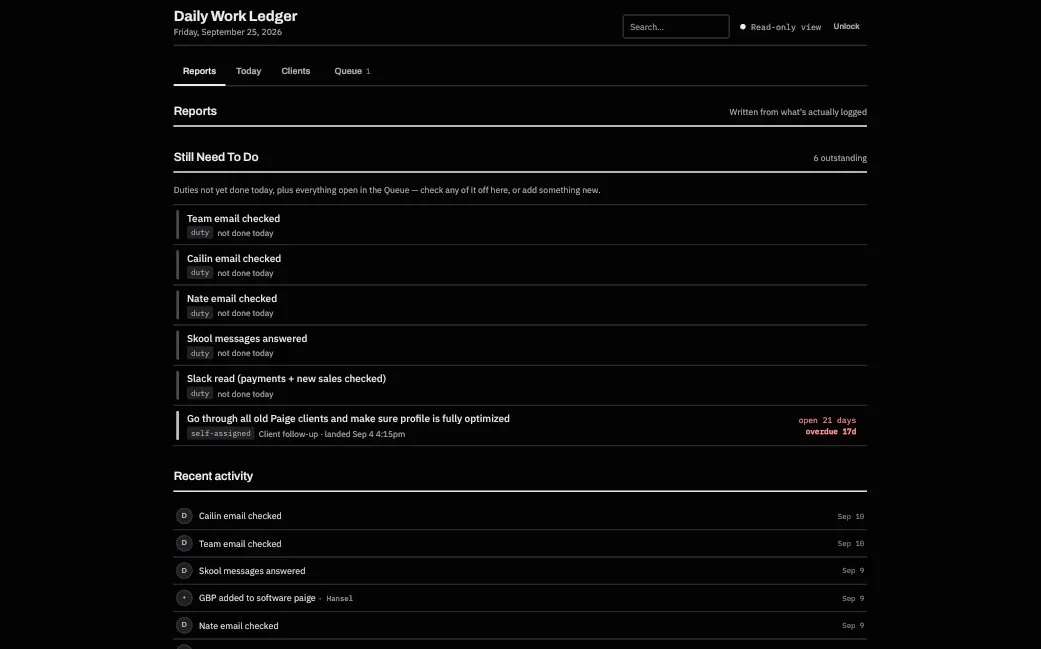Click the Unlock button
Image resolution: width=1041 pixels, height=649 pixels.
click(x=846, y=27)
